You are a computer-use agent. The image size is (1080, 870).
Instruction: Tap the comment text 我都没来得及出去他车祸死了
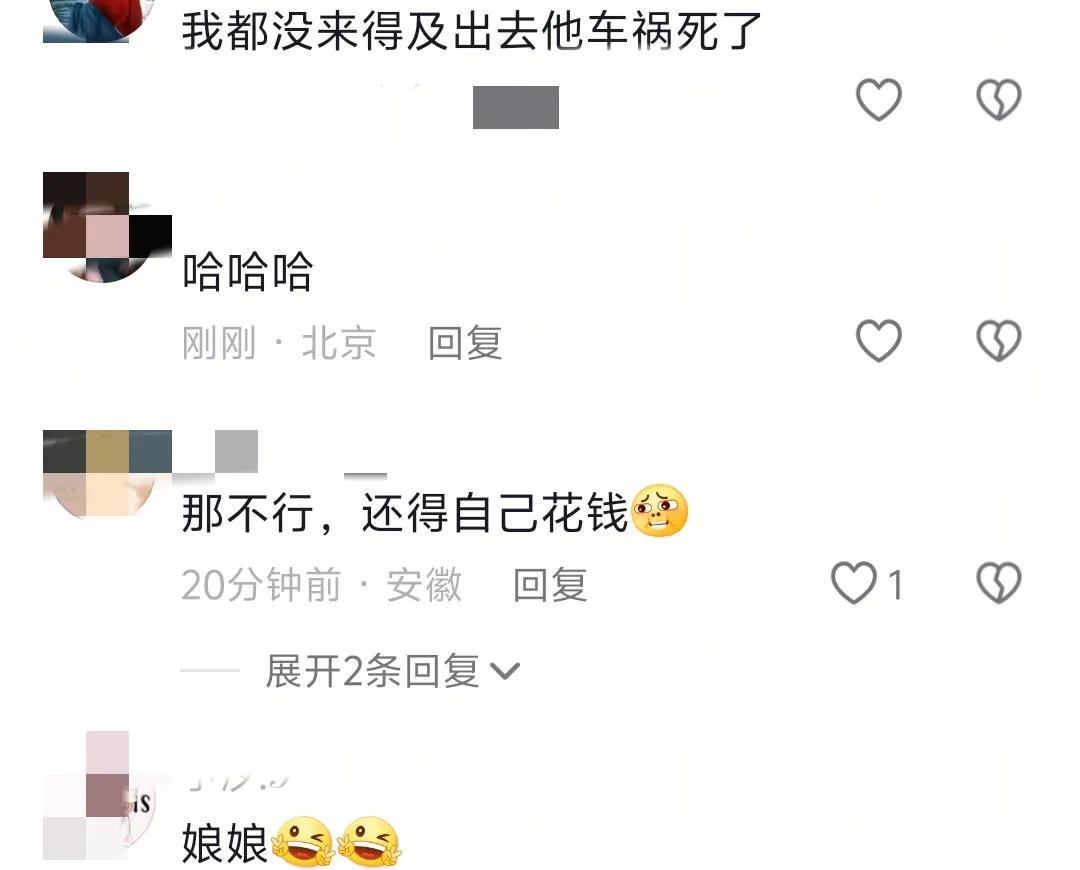coord(472,31)
